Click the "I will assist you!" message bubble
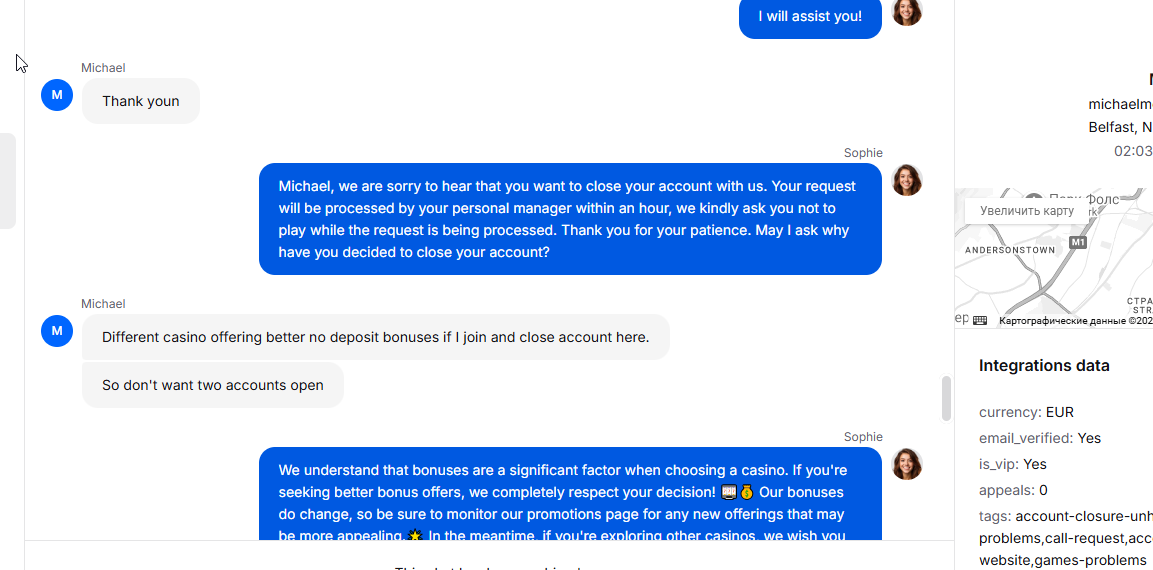This screenshot has width=1153, height=570. (x=810, y=17)
